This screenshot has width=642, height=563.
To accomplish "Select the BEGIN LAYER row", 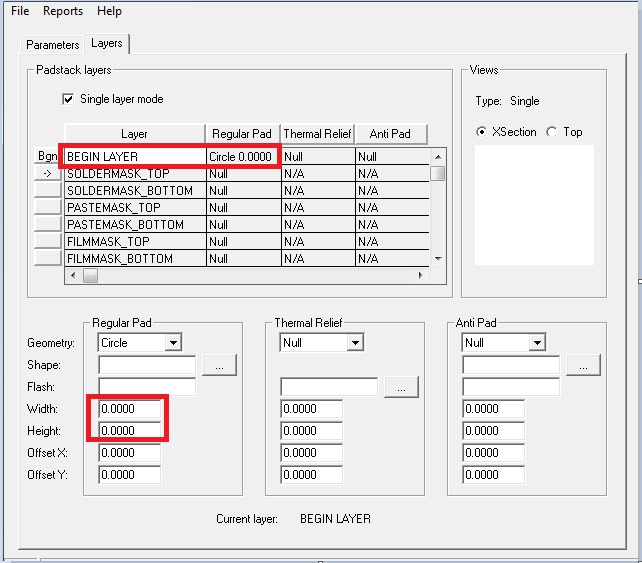I will (x=247, y=156).
